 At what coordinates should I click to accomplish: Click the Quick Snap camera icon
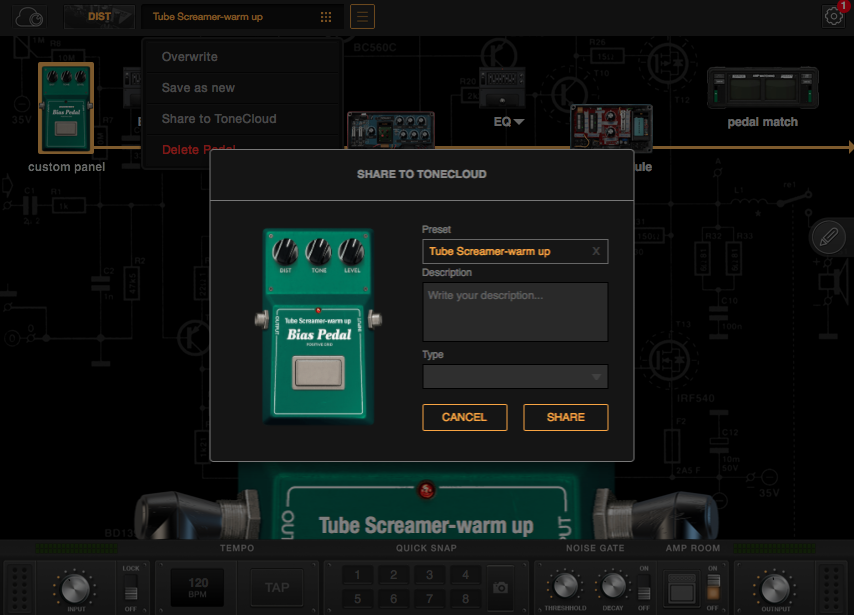[502, 587]
